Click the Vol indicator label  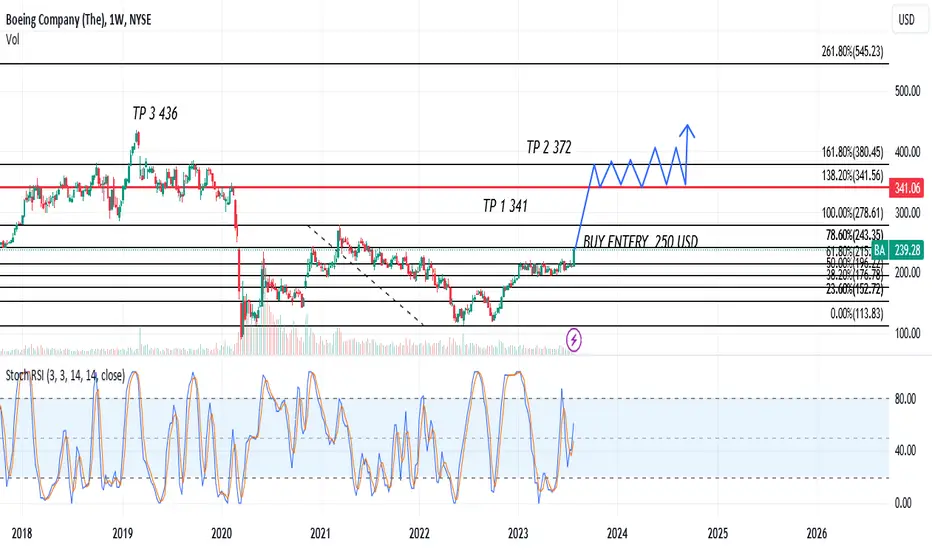click(12, 39)
